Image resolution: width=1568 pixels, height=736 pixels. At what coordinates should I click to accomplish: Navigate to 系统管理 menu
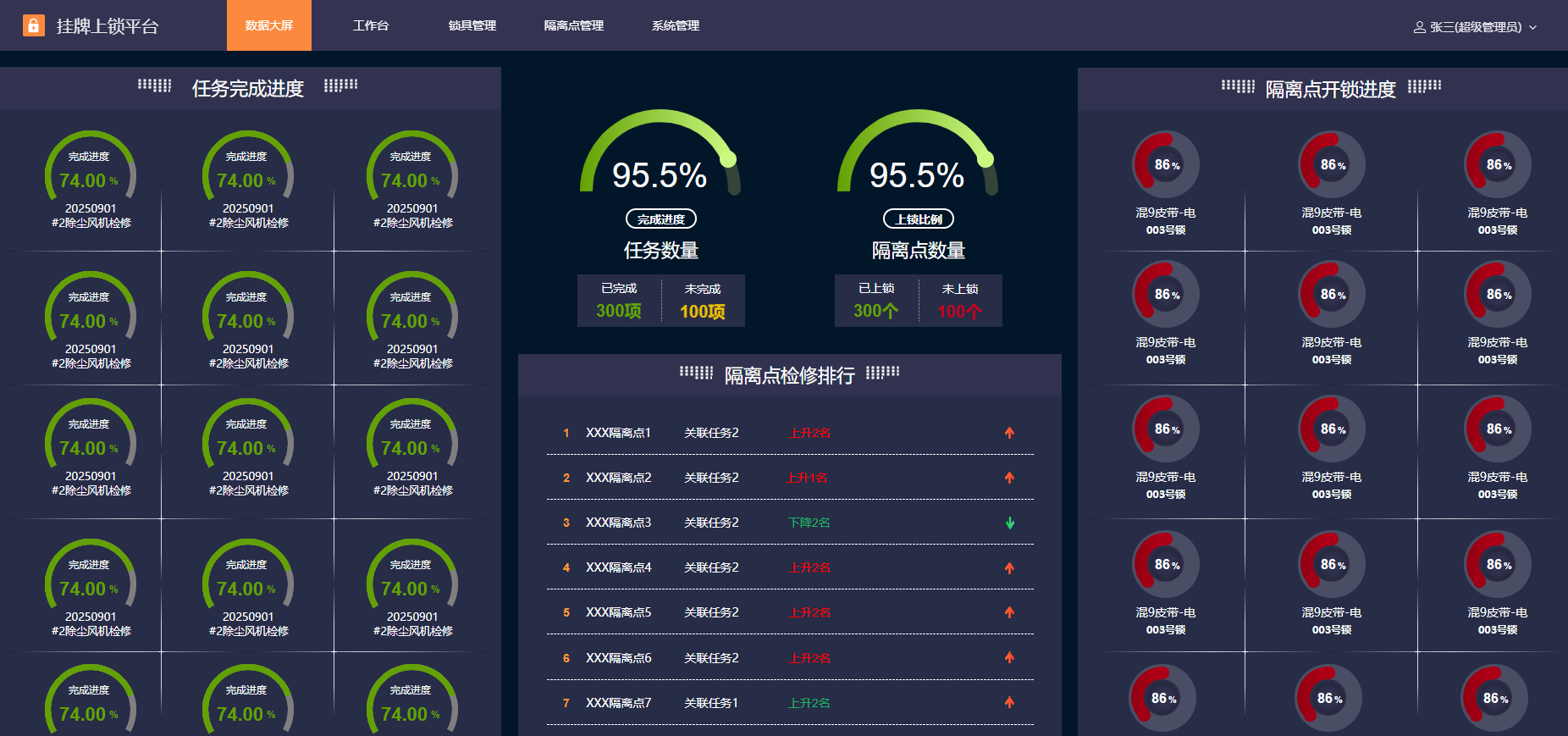(x=676, y=25)
